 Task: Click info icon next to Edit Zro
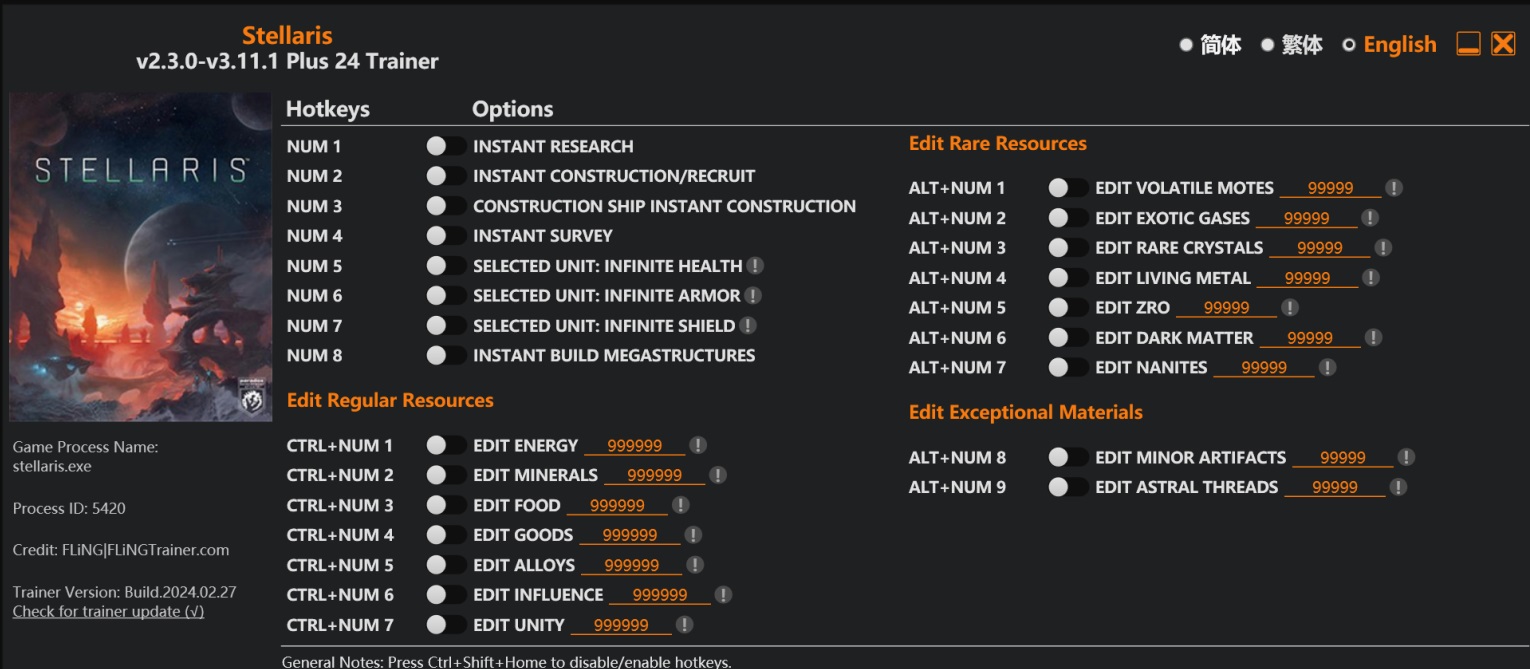point(1290,308)
